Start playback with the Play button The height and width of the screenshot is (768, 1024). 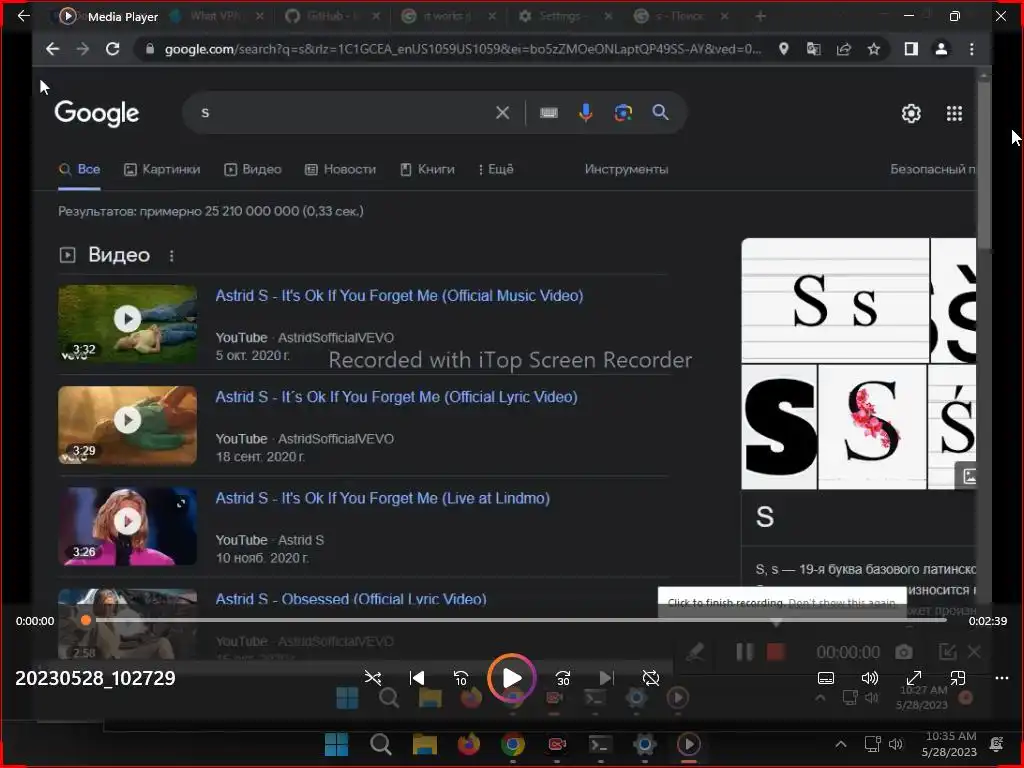coord(512,678)
